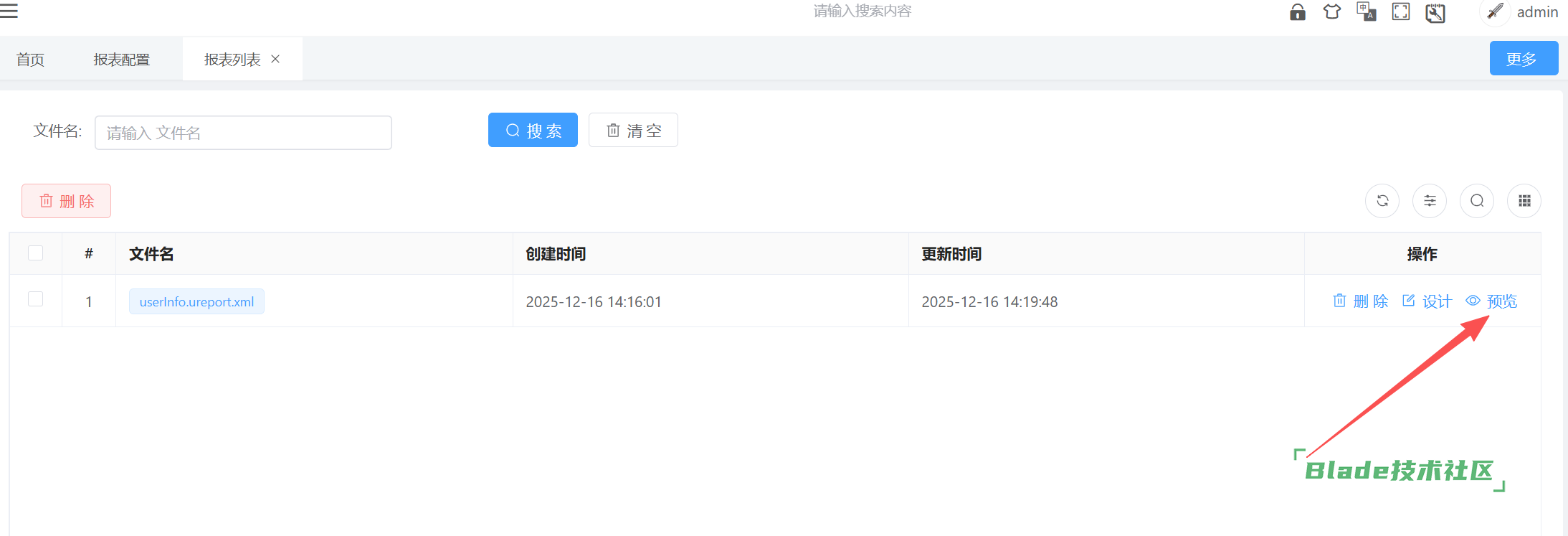Close the 报表列表 tab
This screenshot has height=536, width=1568.
(x=275, y=60)
